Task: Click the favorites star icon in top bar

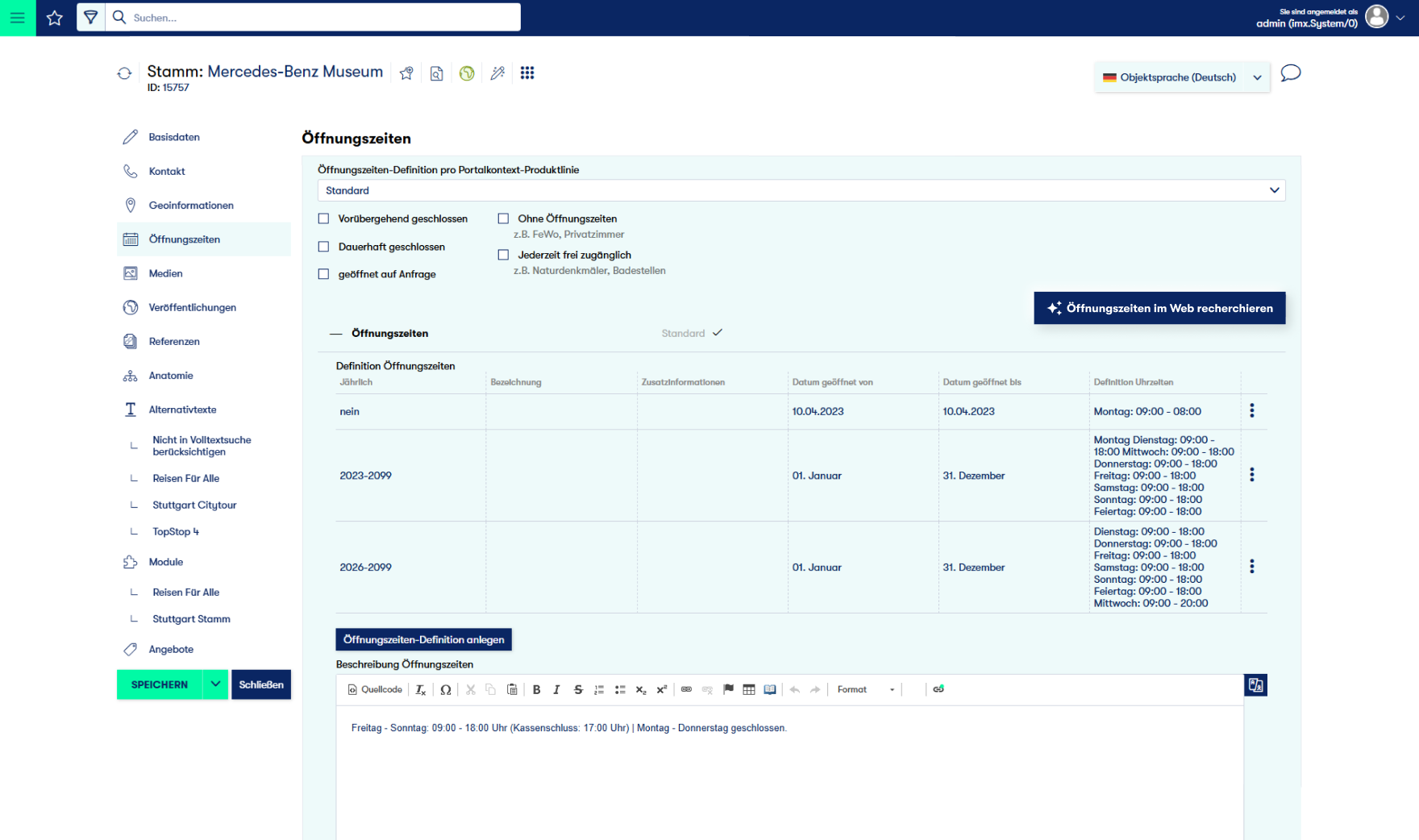Action: (x=55, y=18)
